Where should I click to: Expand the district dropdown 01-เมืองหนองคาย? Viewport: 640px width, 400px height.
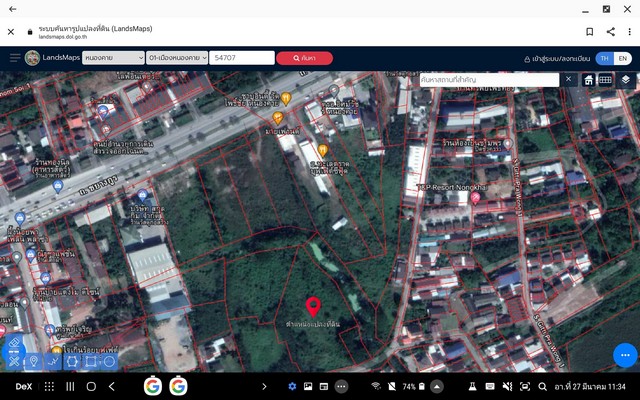(x=176, y=58)
